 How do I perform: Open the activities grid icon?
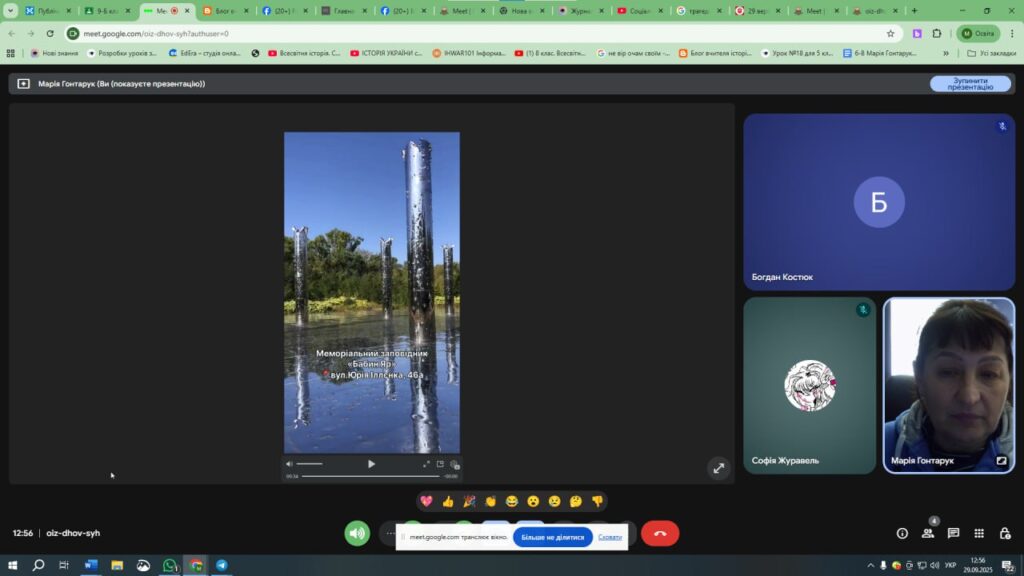point(979,534)
